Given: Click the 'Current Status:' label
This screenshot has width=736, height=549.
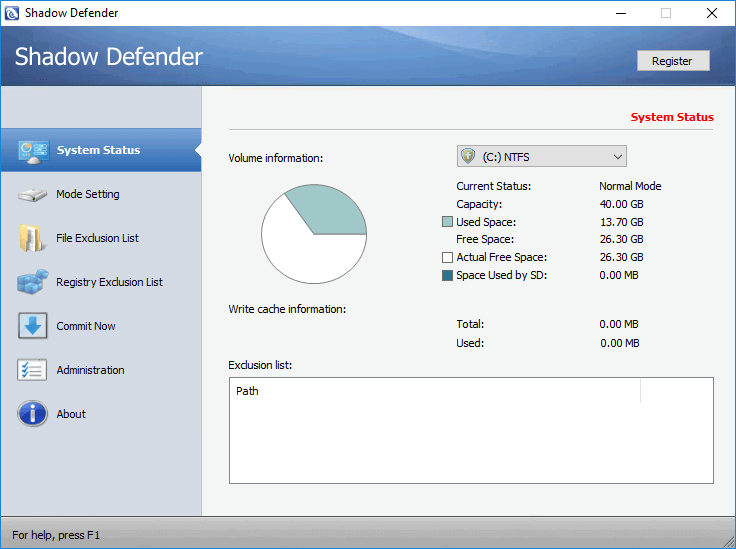Looking at the screenshot, I should pyautogui.click(x=493, y=186).
